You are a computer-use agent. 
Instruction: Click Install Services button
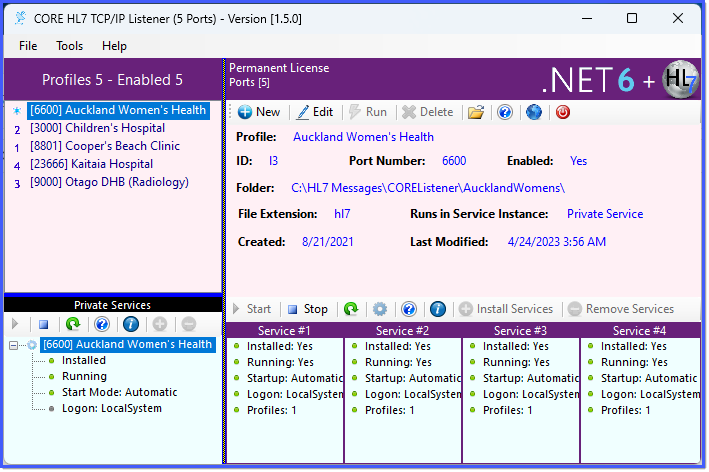506,309
